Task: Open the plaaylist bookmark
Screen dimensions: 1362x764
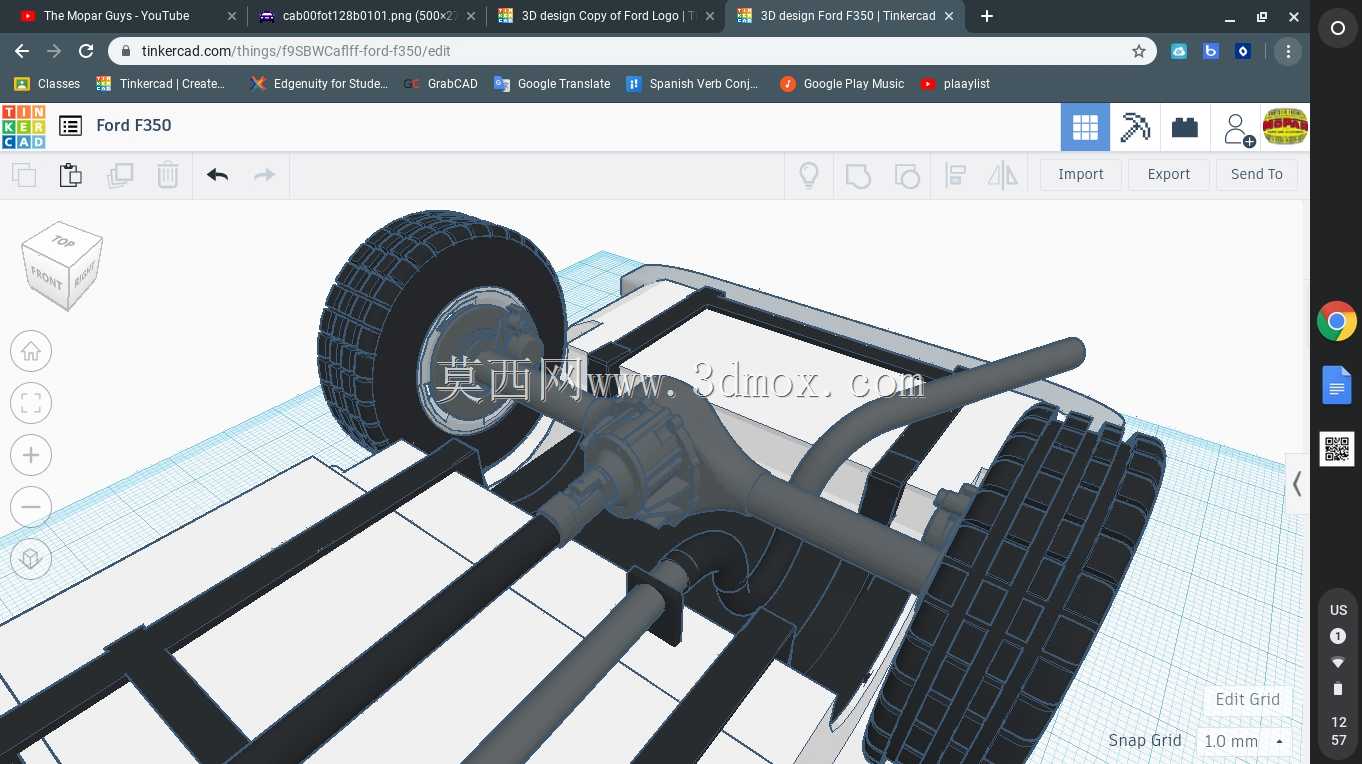Action: coord(955,84)
